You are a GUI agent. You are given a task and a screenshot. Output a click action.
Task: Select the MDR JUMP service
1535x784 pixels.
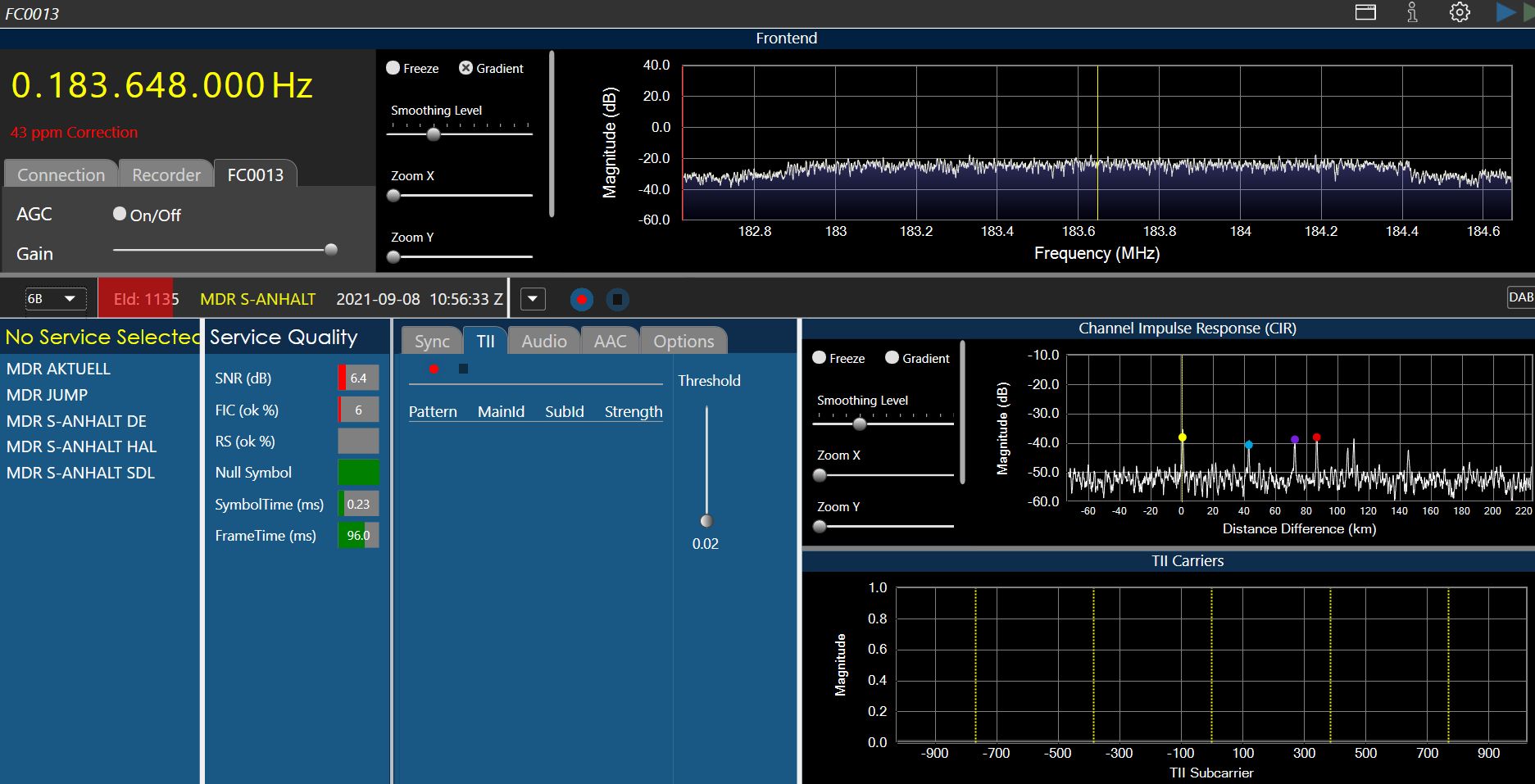pos(47,395)
